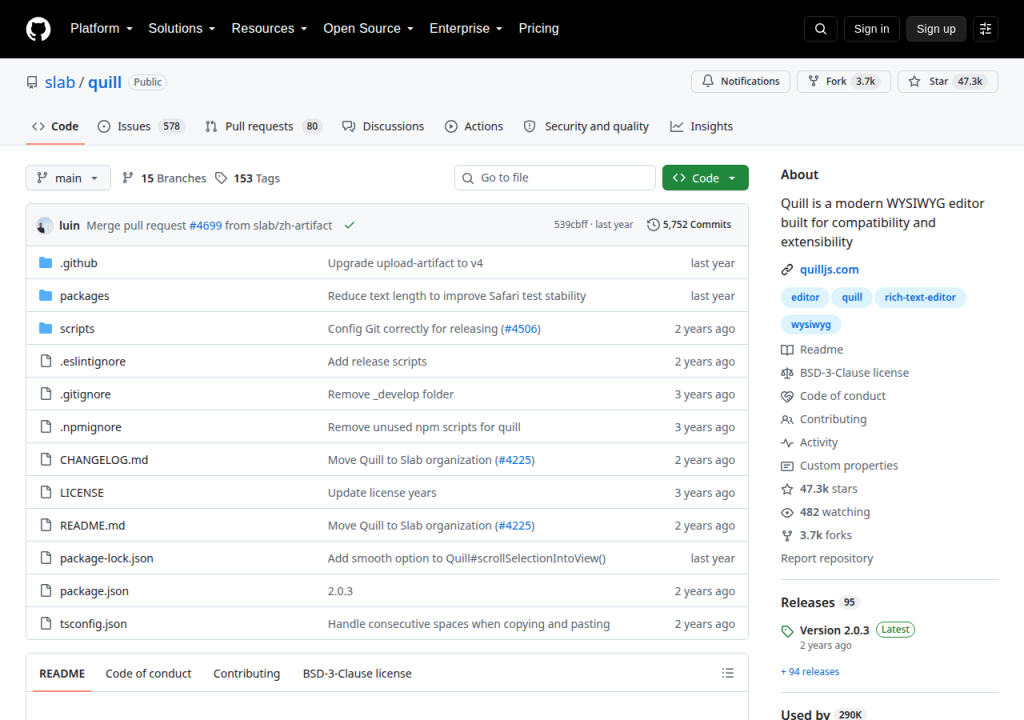
Task: Open the green Code dropdown button
Action: coord(705,178)
